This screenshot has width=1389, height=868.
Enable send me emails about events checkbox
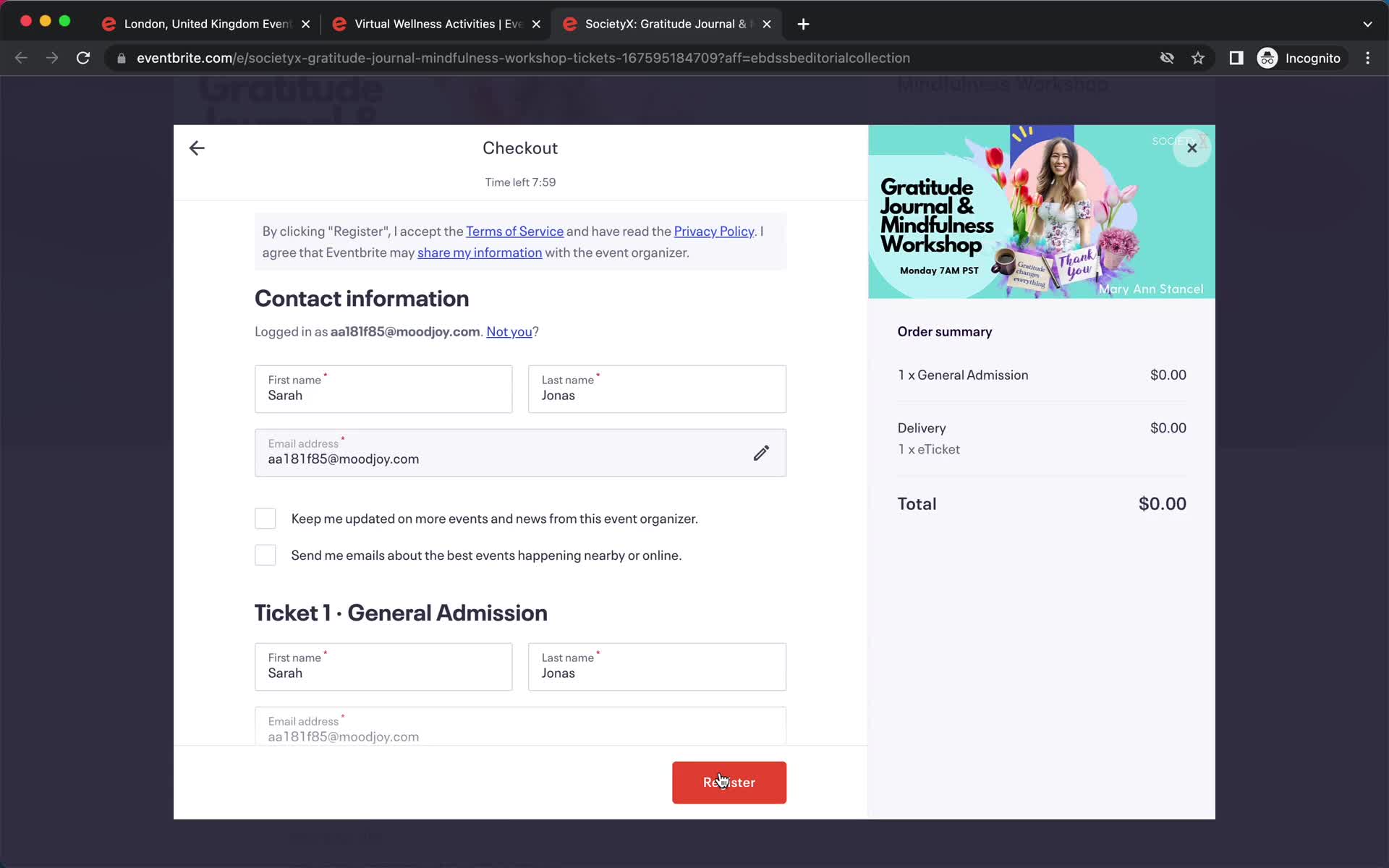tap(265, 555)
